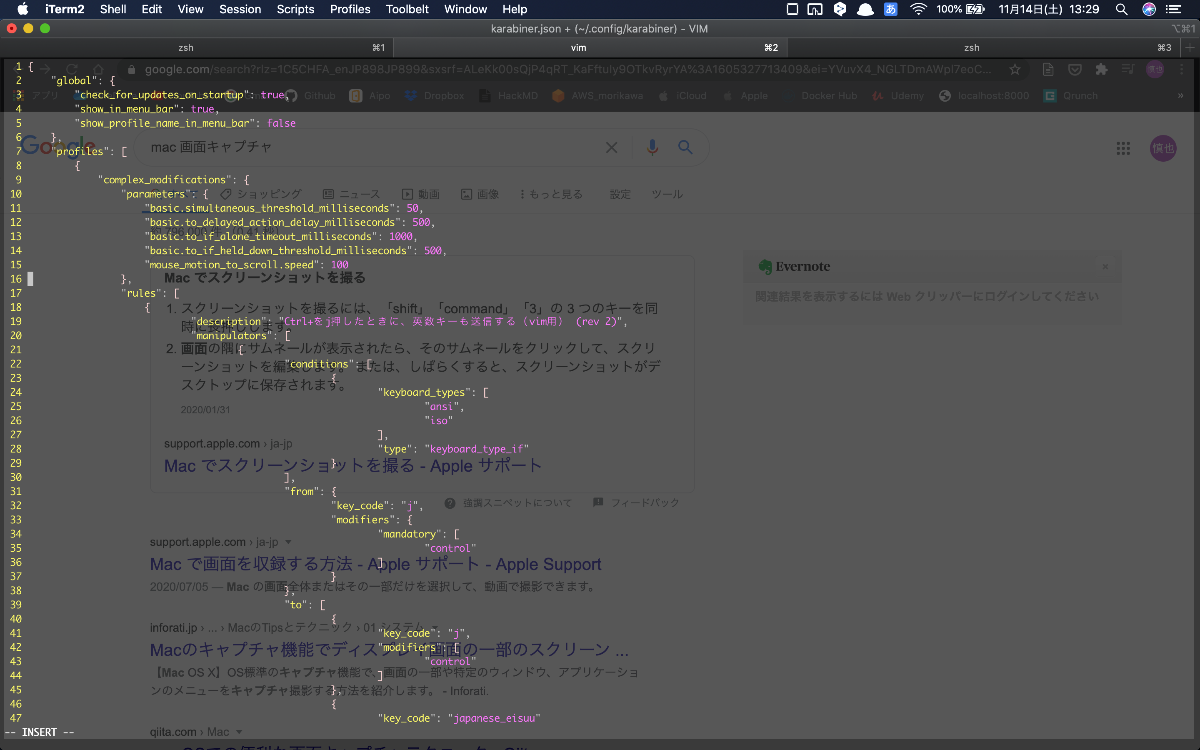This screenshot has height=750, width=1200.
Task: Open the Session menu
Action: (240, 9)
